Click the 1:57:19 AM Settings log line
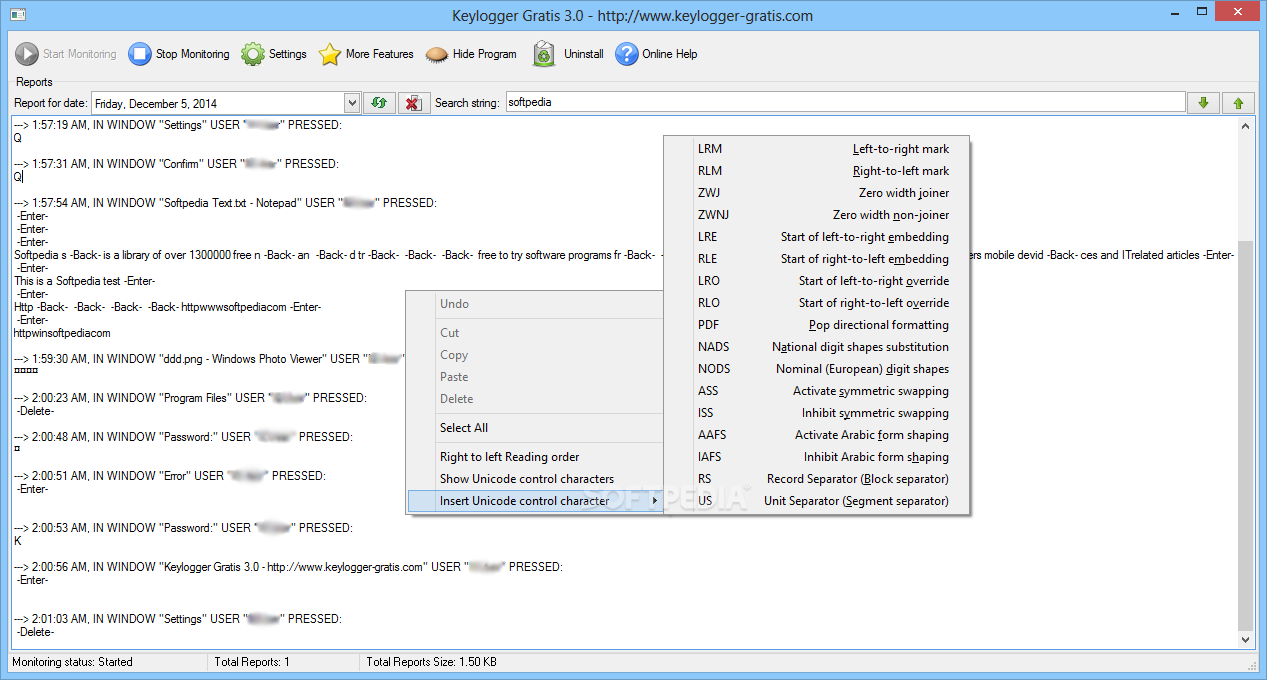This screenshot has width=1267, height=680. tap(178, 125)
